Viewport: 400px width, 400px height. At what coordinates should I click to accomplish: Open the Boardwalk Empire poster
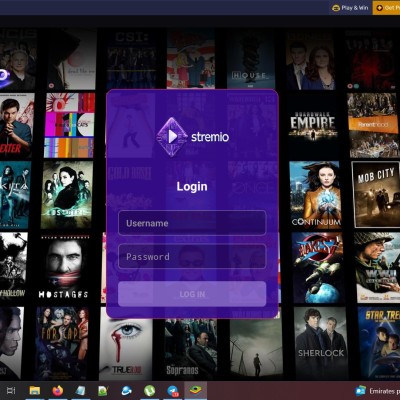(x=312, y=125)
